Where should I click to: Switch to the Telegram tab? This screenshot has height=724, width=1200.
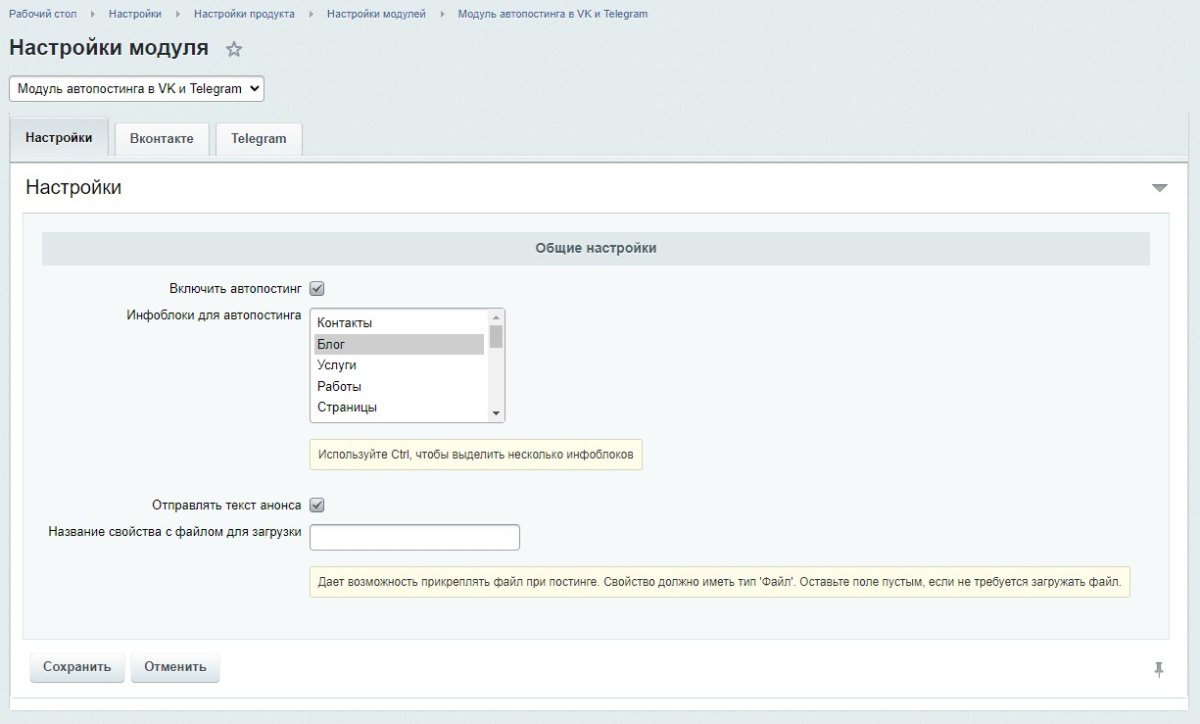tap(258, 139)
